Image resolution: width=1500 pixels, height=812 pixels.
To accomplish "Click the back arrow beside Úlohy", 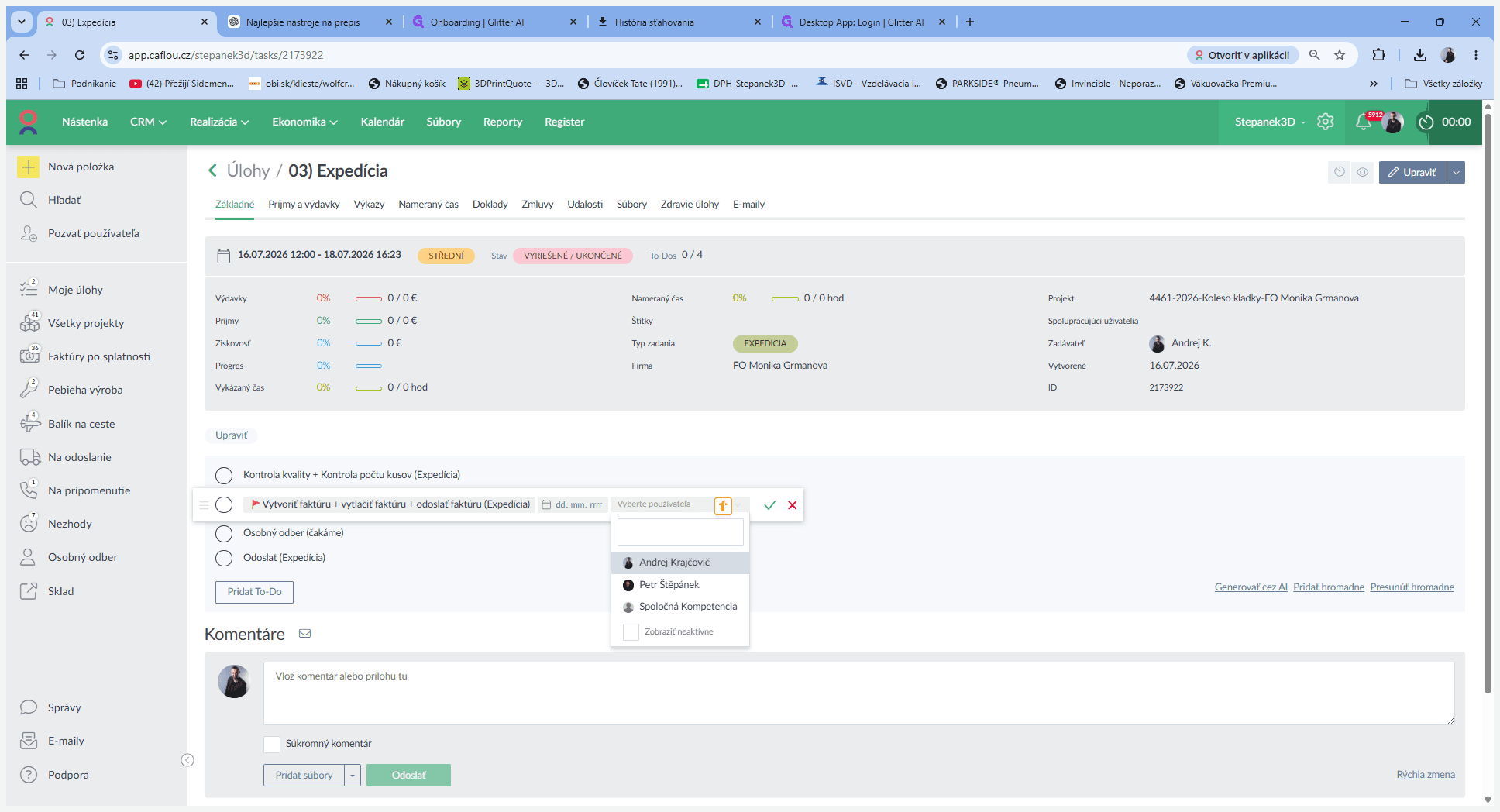I will (212, 170).
